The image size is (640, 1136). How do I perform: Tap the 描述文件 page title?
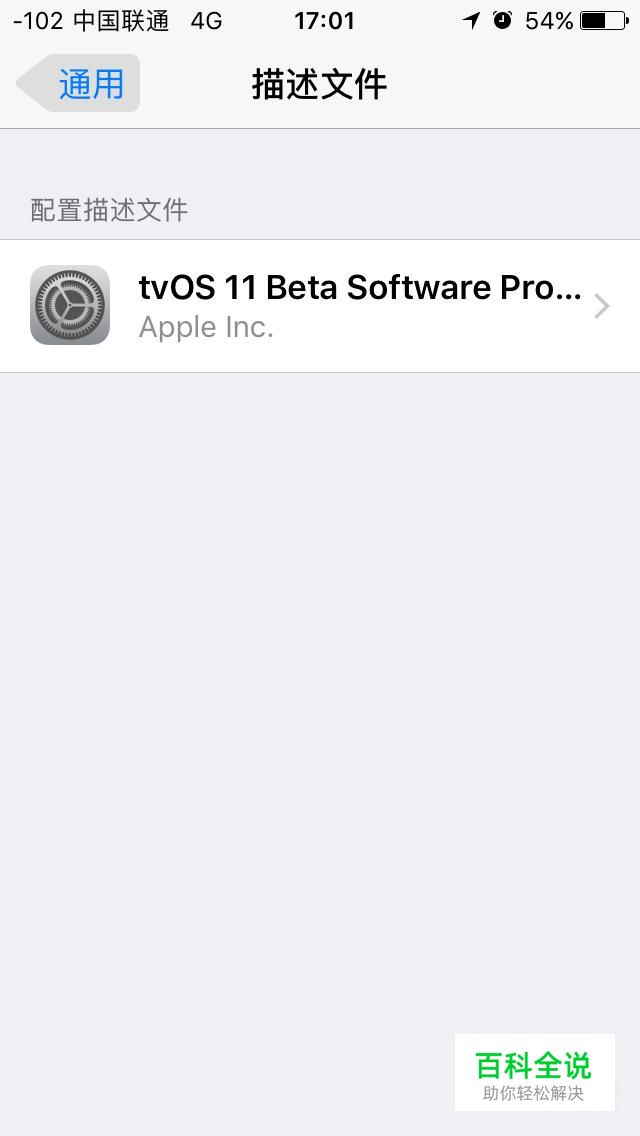319,84
